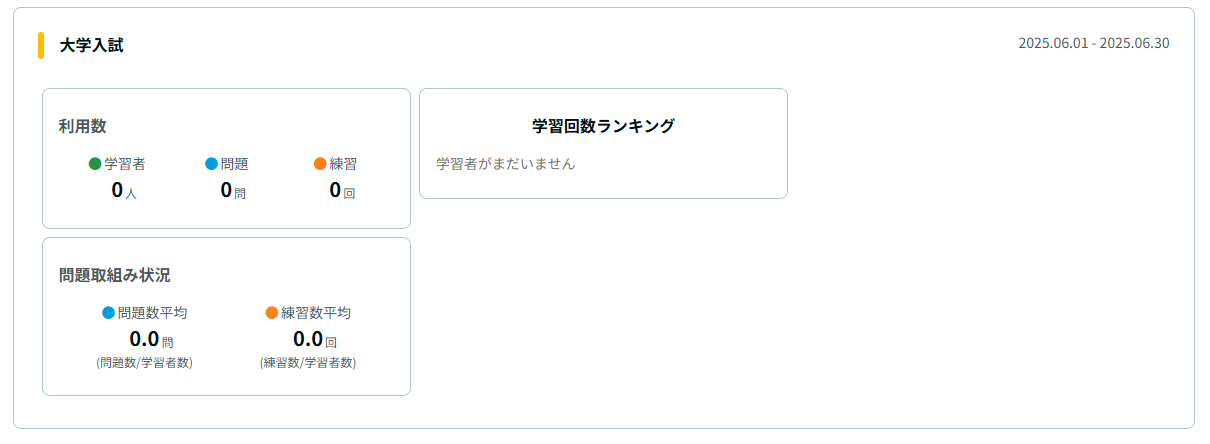Click the 学習回数ランキング heading
Screen dimensions: 1210x444
coord(603,126)
